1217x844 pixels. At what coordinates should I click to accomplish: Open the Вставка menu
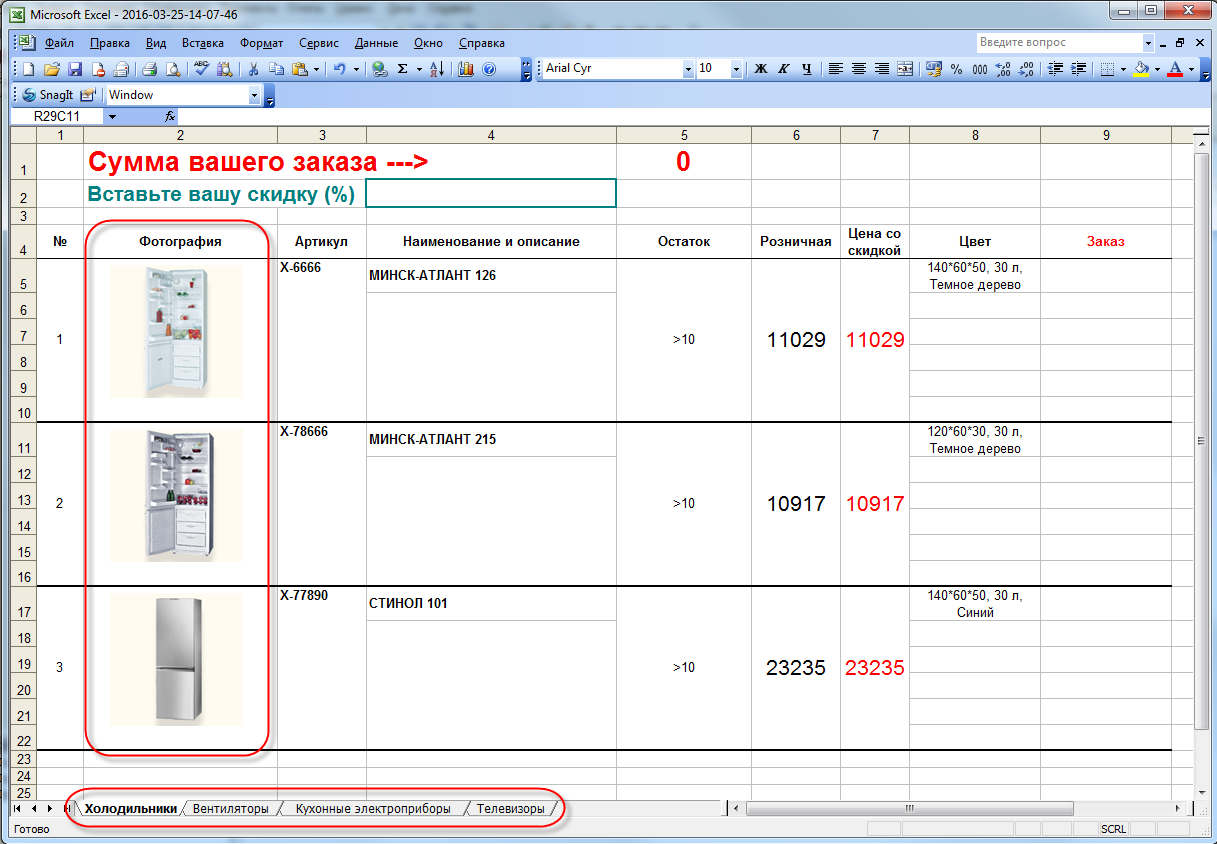coord(203,43)
